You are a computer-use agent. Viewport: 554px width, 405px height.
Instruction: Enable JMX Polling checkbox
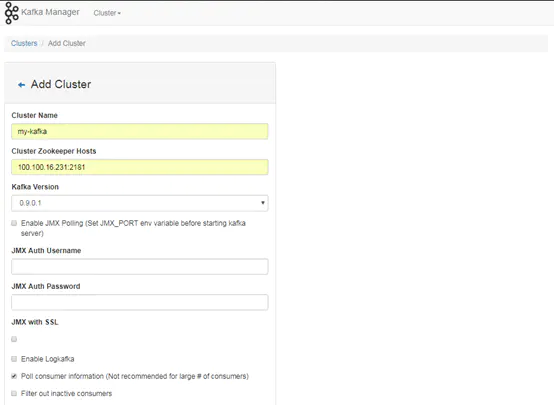point(14,223)
